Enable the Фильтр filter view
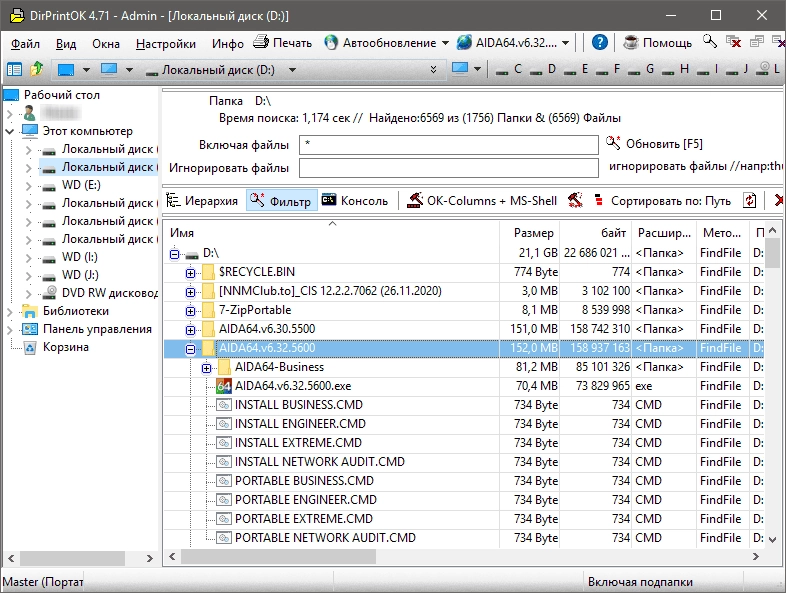The width and height of the screenshot is (786, 593). click(x=281, y=201)
